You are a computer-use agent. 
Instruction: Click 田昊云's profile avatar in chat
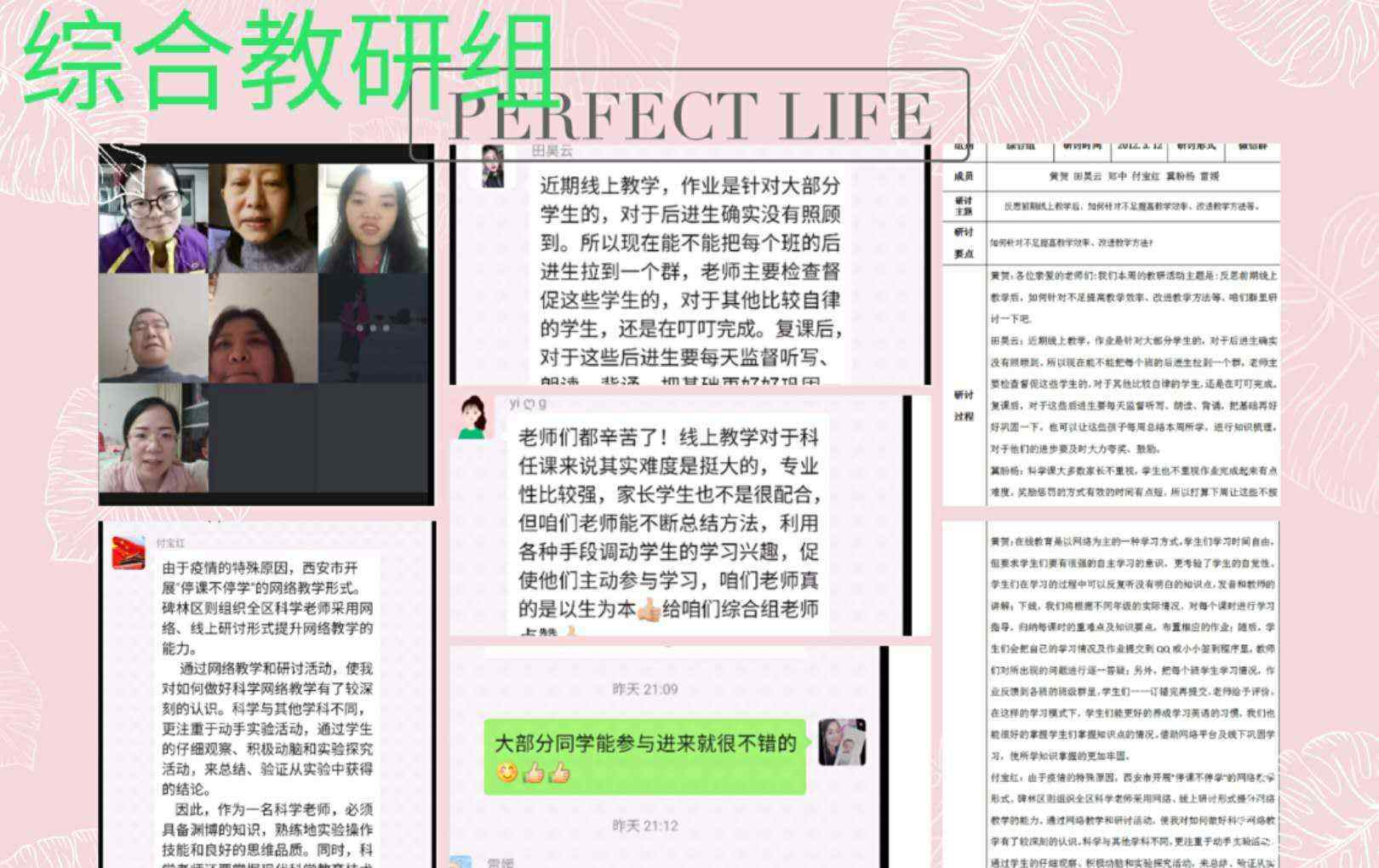coord(494,166)
